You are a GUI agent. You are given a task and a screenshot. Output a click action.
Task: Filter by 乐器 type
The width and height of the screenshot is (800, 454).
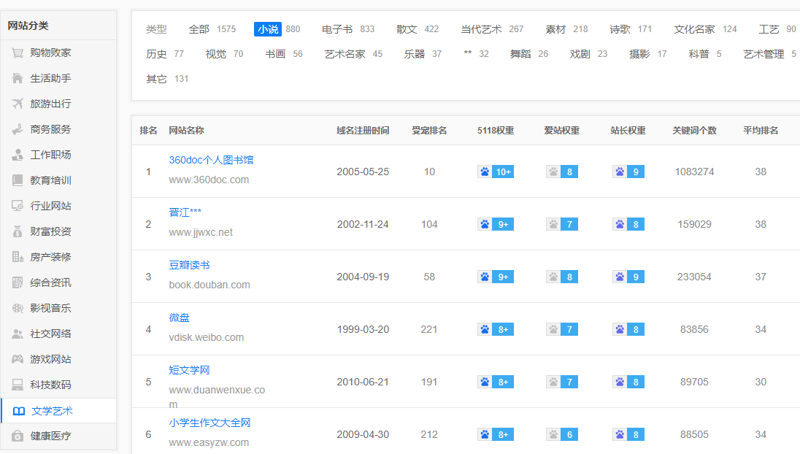tap(414, 54)
